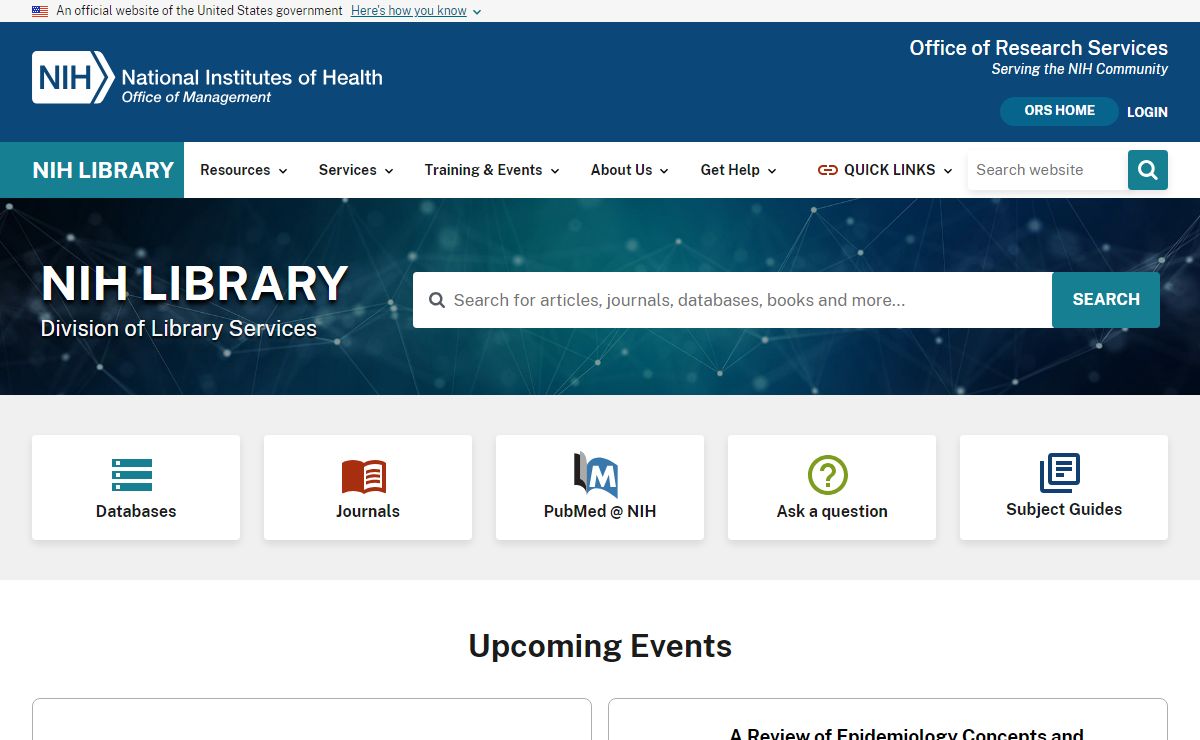Open the Subject Guides card label
The image size is (1200, 740).
coord(1064,509)
